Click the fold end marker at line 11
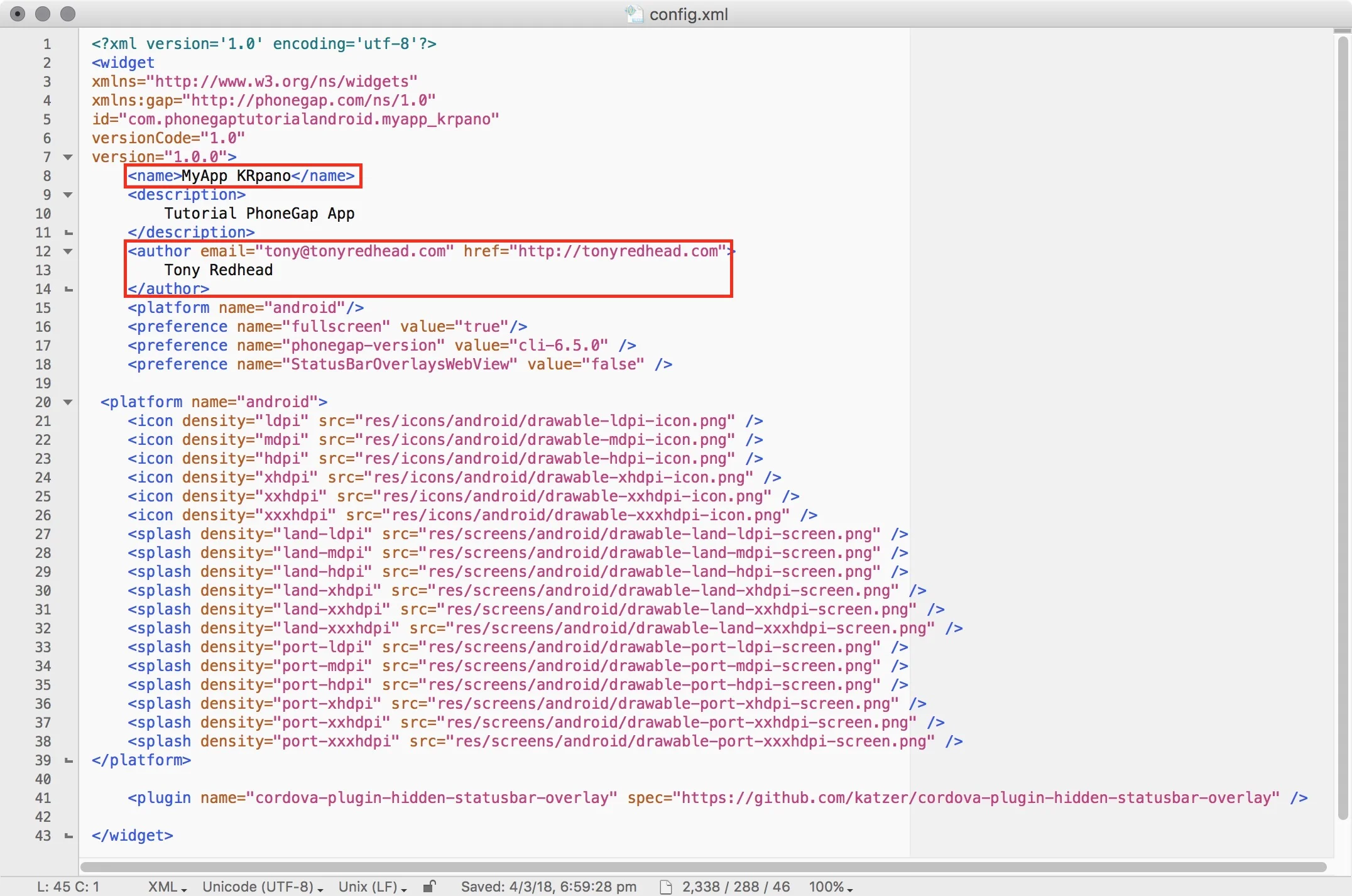The image size is (1352, 896). point(68,233)
